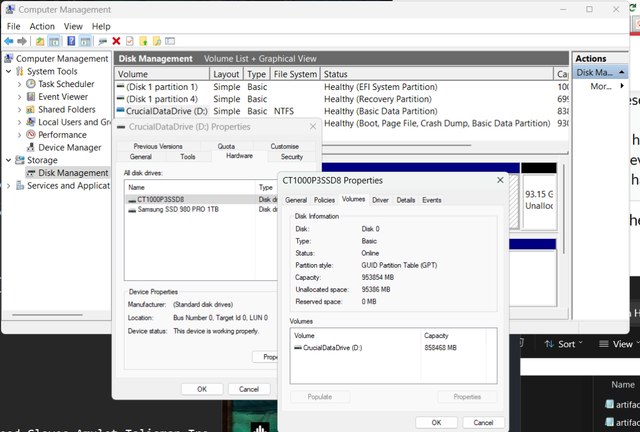Click the blue Back arrow in toolbar
Screen dimensions: 640x432
click(x=9, y=41)
